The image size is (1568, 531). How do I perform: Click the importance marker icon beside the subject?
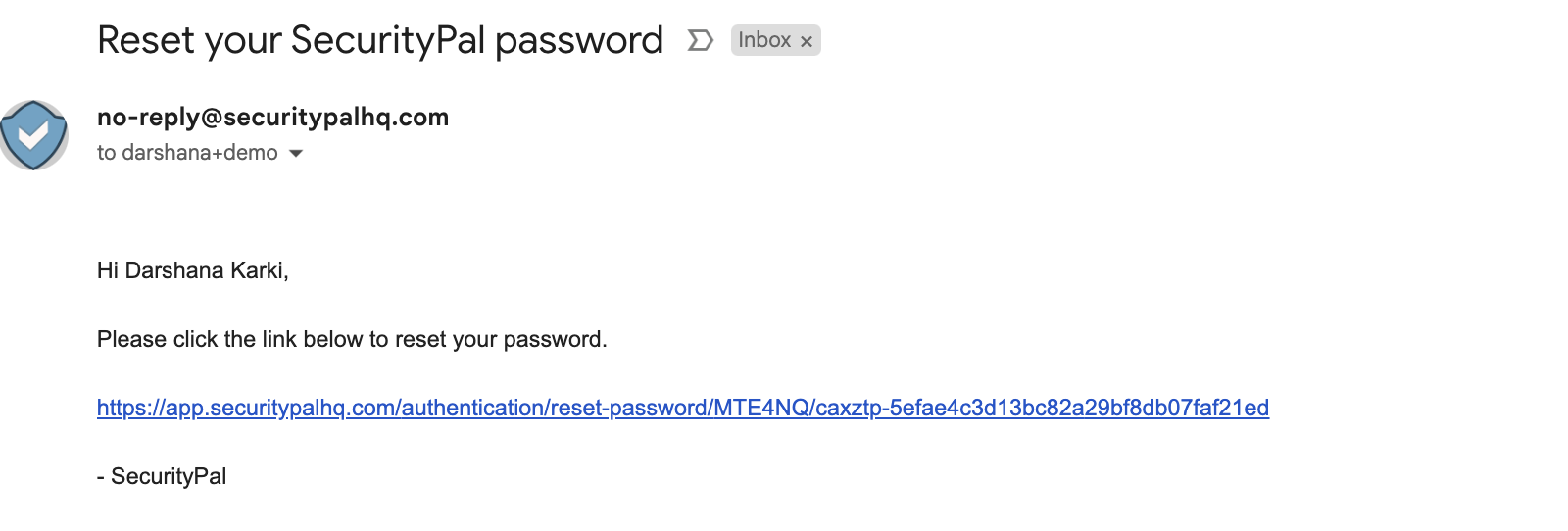point(700,40)
